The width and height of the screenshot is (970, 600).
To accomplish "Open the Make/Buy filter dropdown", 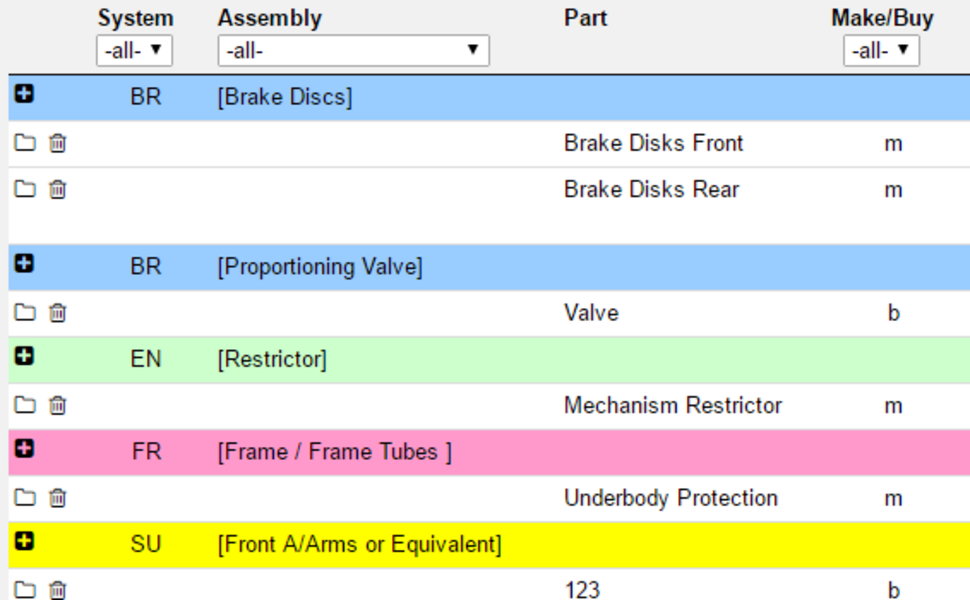I will pos(880,50).
